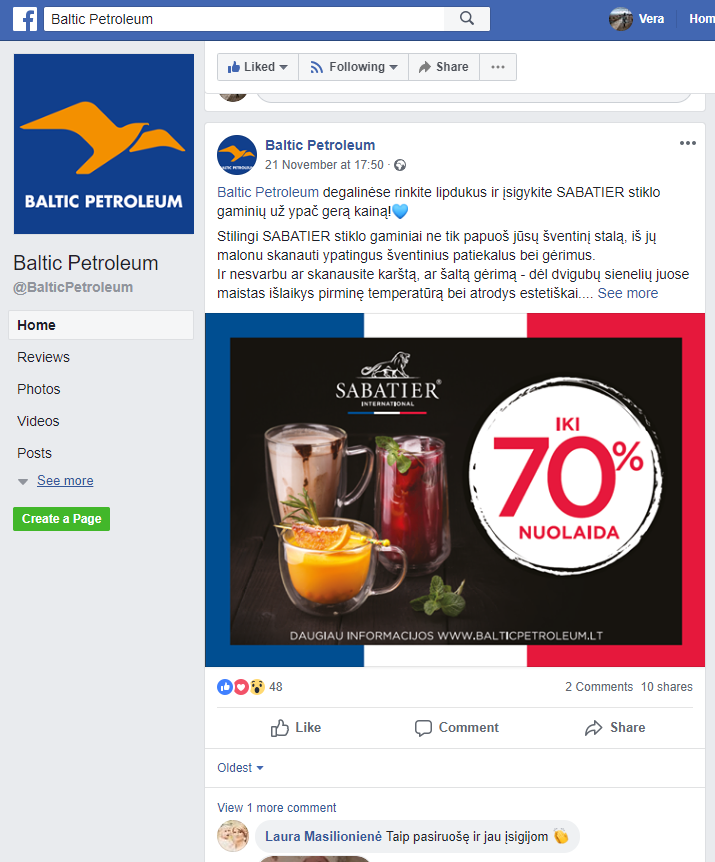Click Comment under the post
Image resolution: width=715 pixels, height=862 pixels.
456,727
